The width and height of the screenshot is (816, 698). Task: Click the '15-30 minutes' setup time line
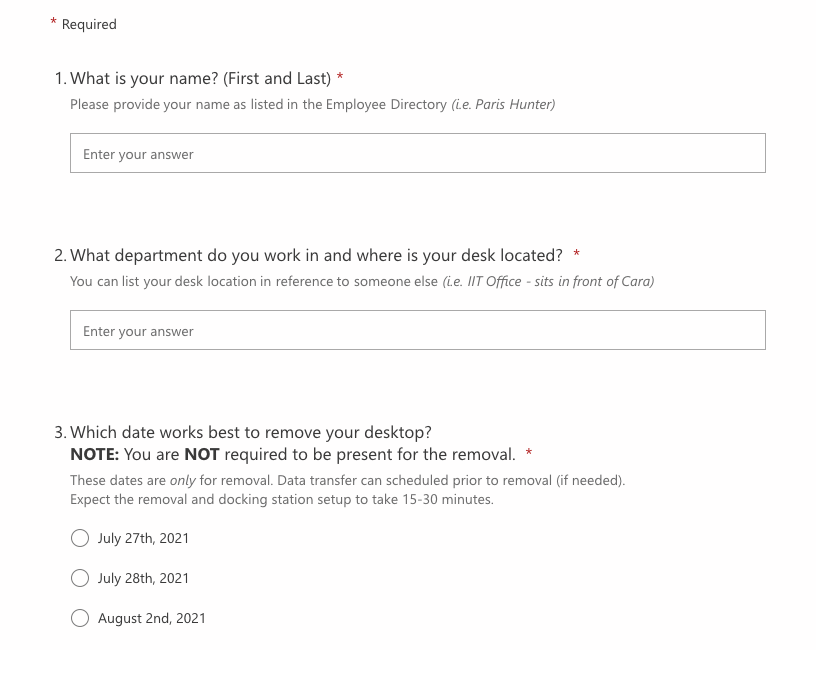point(281,499)
